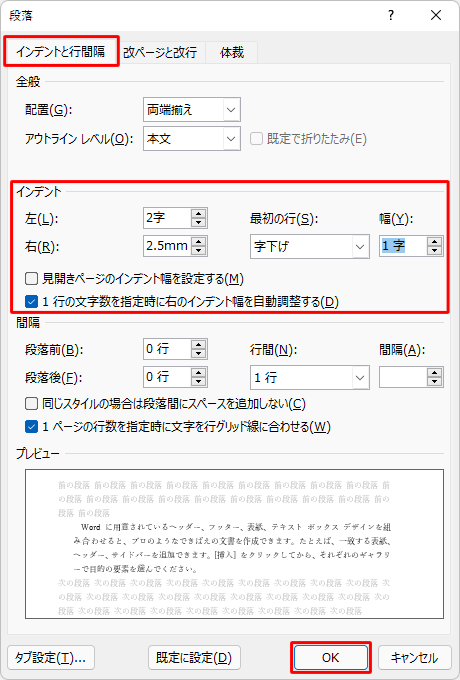This screenshot has width=460, height=680.
Task: Close the 段落 dialog with X
Action: click(436, 16)
